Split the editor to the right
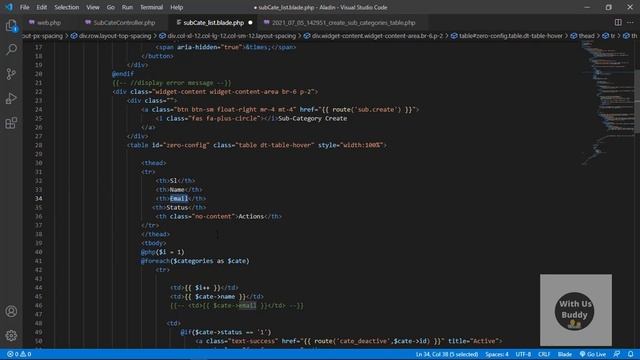This screenshot has width=640, height=360. pos(618,22)
